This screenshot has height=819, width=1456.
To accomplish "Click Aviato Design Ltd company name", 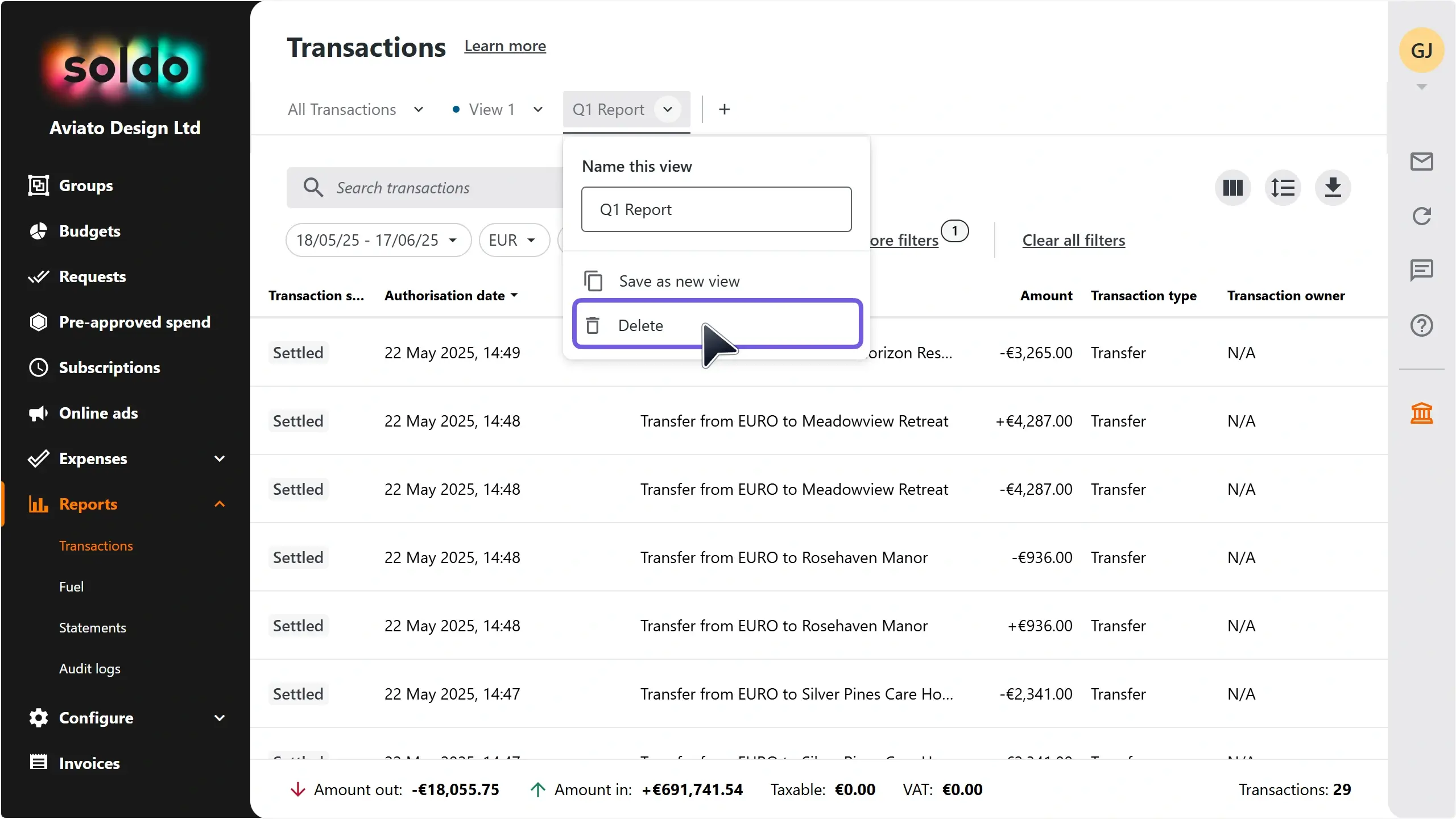I will click(125, 128).
